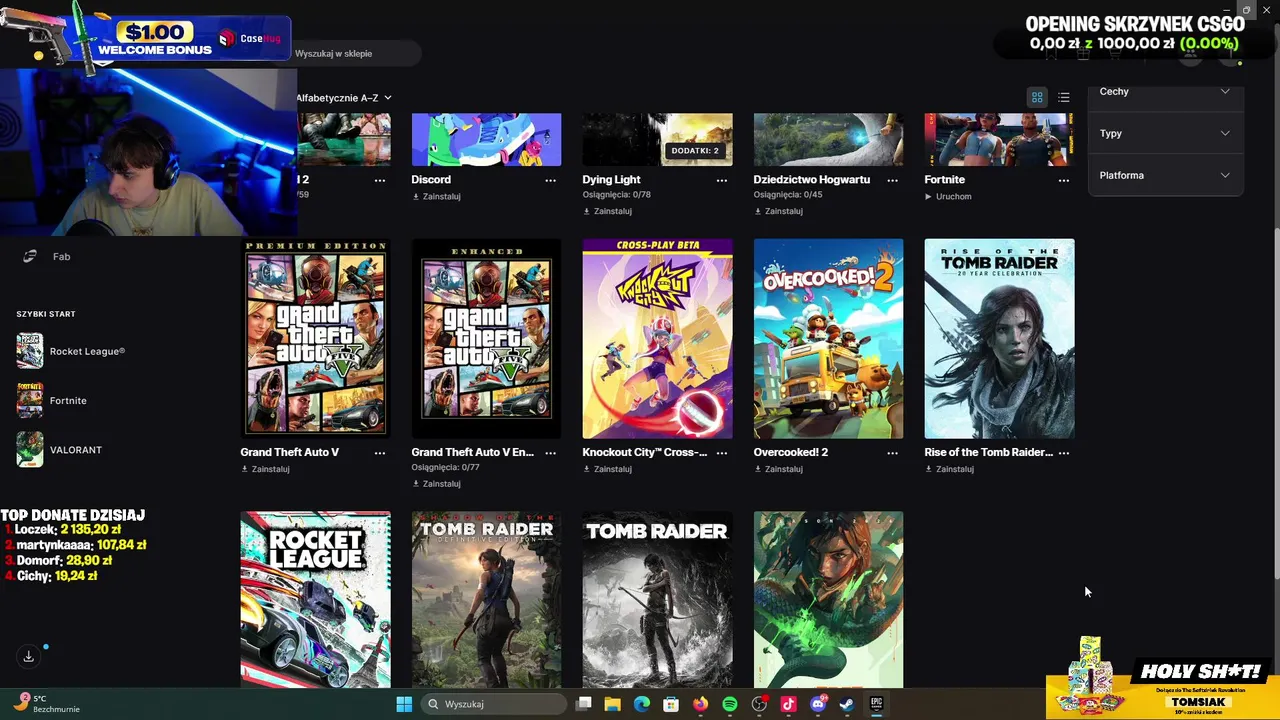Click the Windows taskbar Wyszukaj search box
The image size is (1280, 720).
tap(494, 704)
